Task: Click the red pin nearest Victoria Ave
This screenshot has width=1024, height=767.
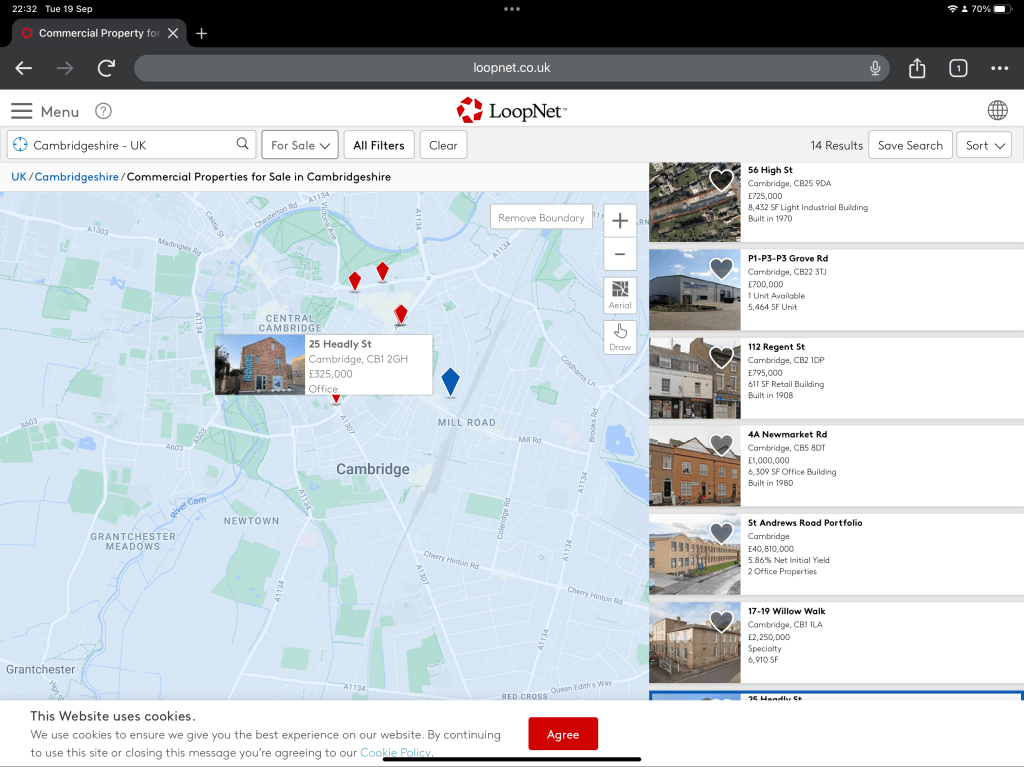Action: point(355,282)
